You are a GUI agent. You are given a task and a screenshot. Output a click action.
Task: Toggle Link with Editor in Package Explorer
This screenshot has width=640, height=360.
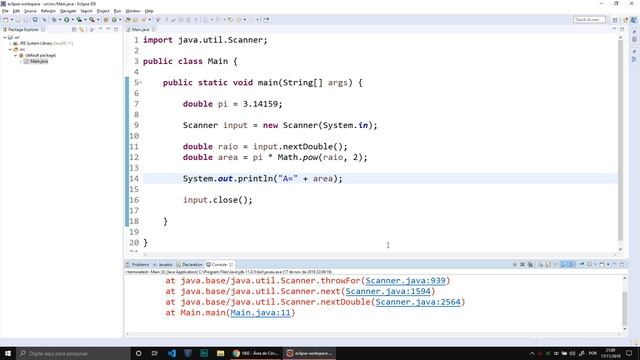[81, 29]
